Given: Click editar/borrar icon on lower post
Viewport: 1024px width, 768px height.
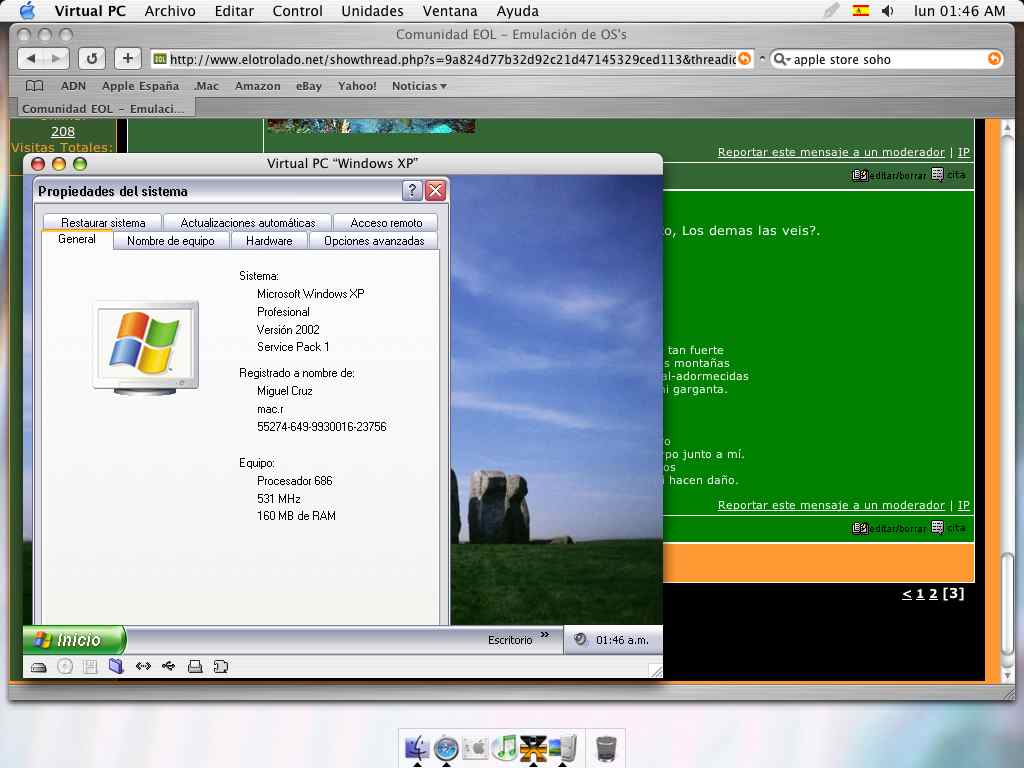Looking at the screenshot, I should (x=888, y=528).
